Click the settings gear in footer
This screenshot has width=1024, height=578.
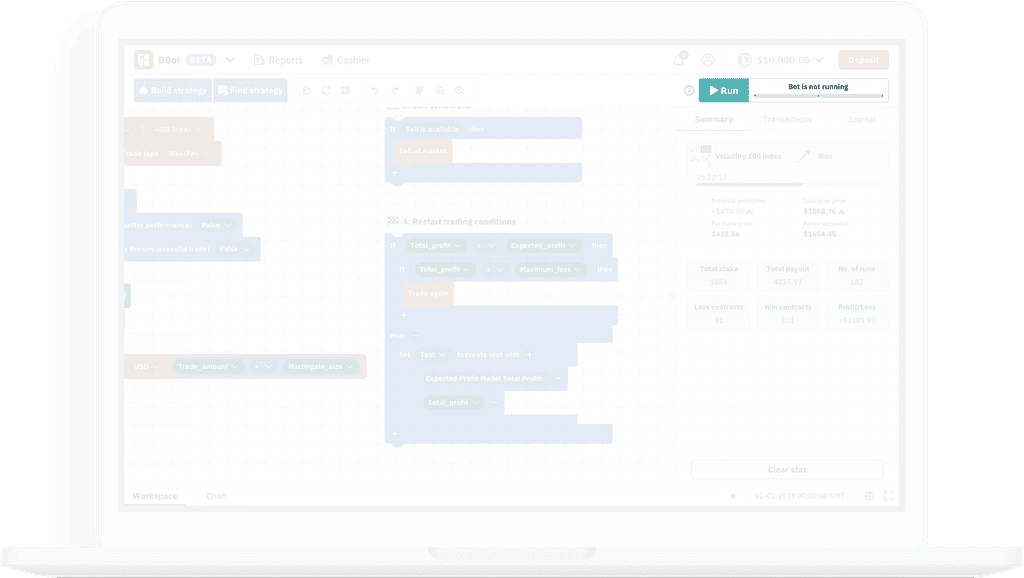point(869,496)
